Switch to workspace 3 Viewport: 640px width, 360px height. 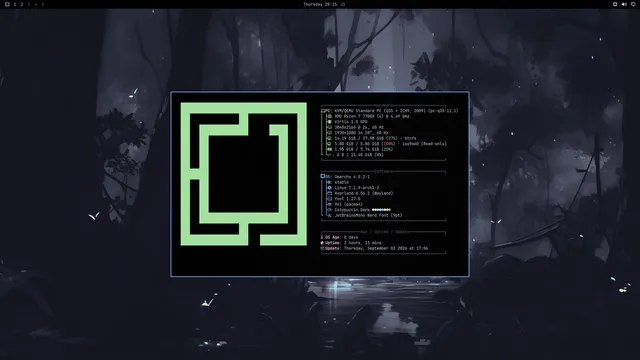29,4
